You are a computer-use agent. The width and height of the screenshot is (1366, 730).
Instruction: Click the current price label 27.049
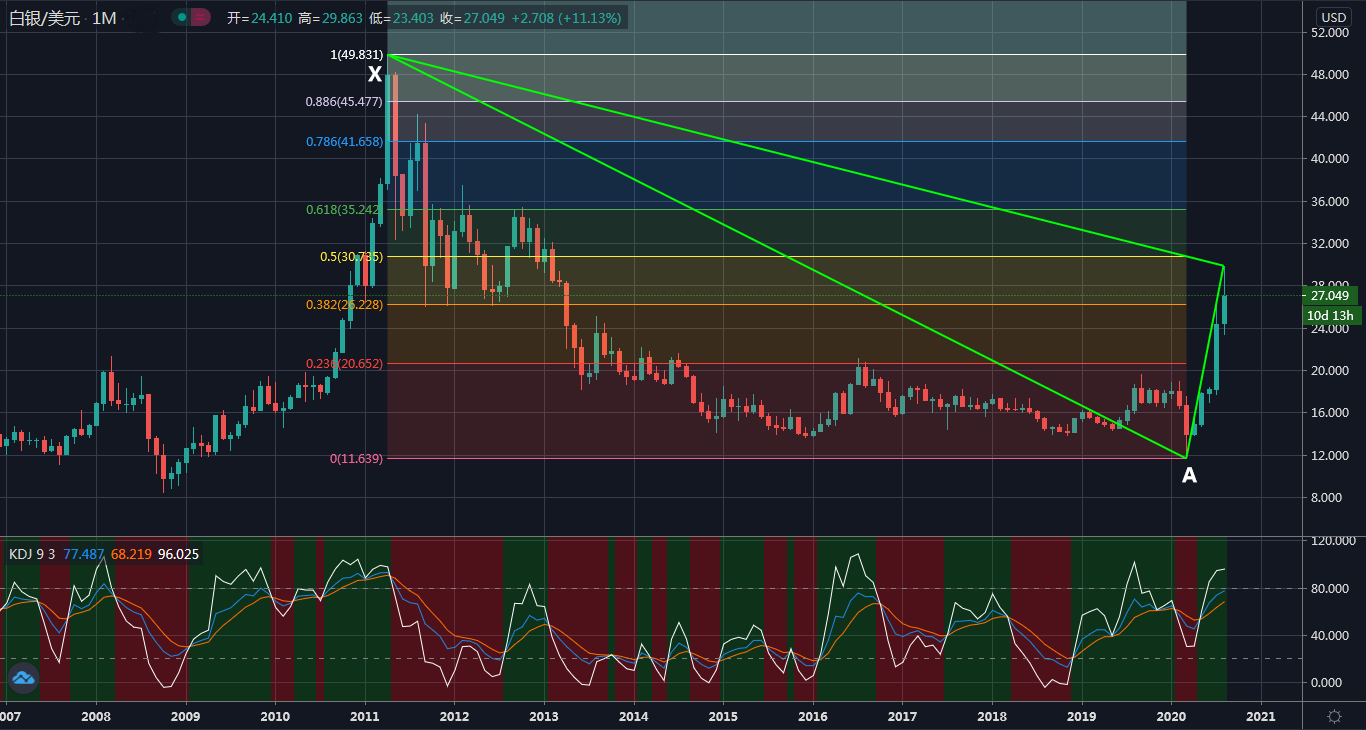pos(1331,295)
